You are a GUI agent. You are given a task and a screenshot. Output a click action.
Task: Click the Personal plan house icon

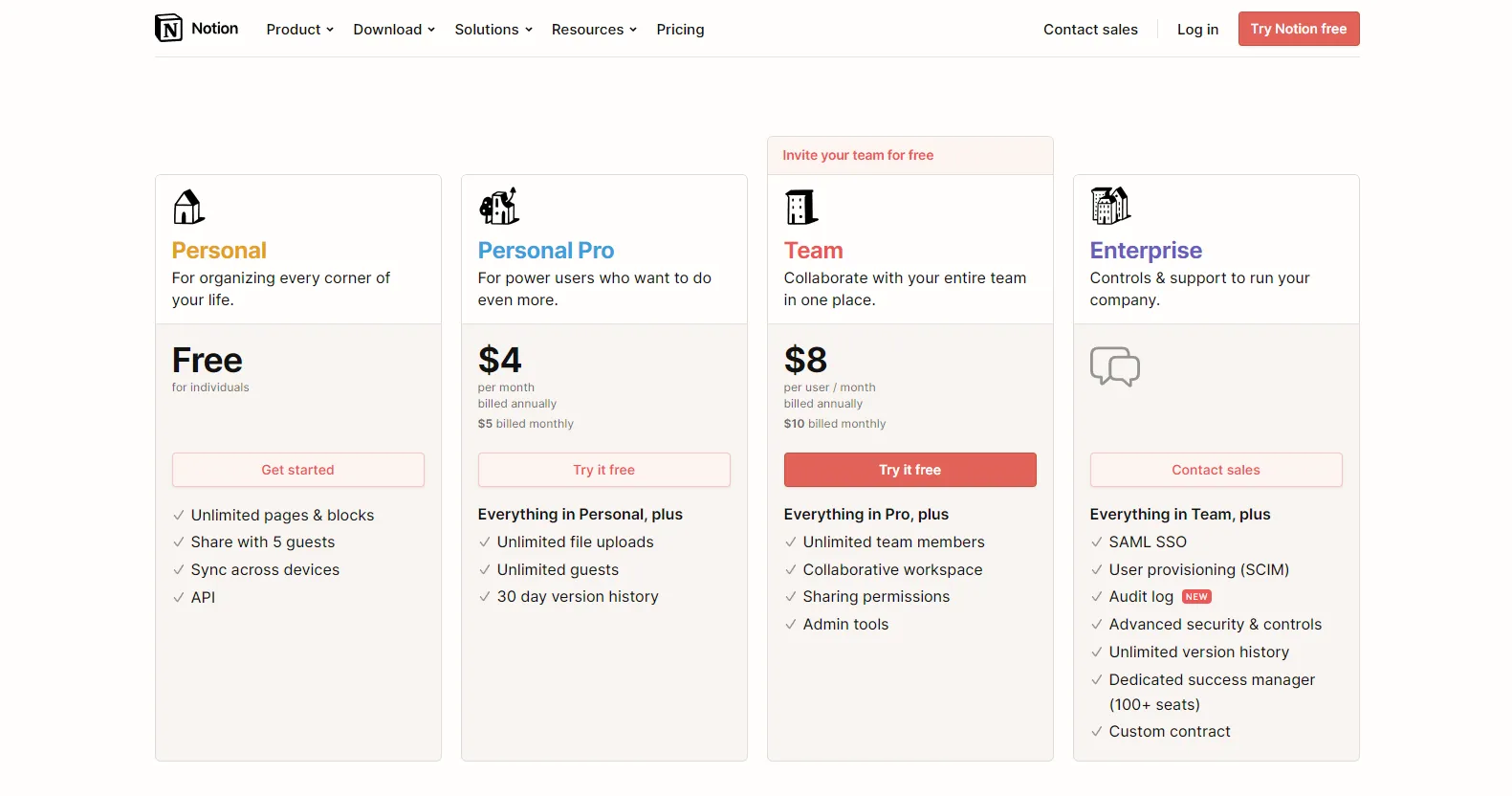(x=188, y=206)
